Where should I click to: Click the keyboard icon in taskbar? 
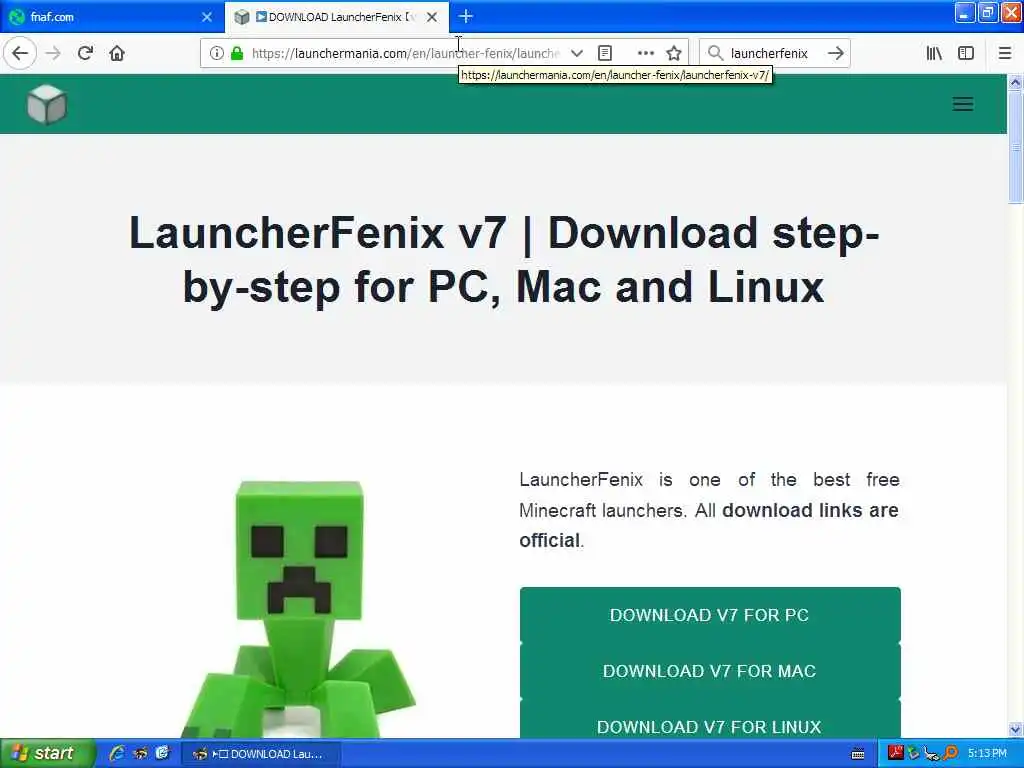coord(857,754)
